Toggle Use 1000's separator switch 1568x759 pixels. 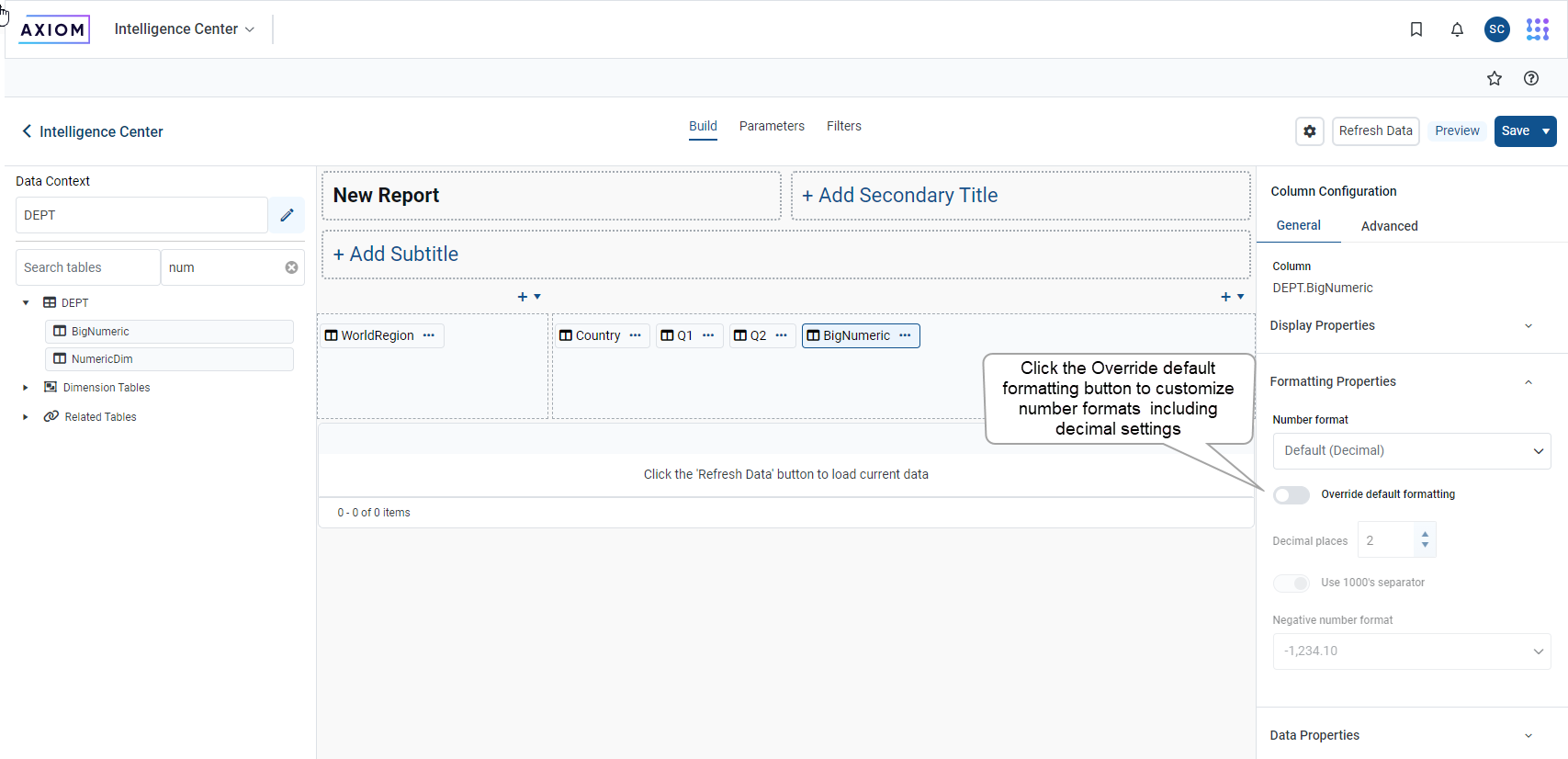(x=1291, y=583)
